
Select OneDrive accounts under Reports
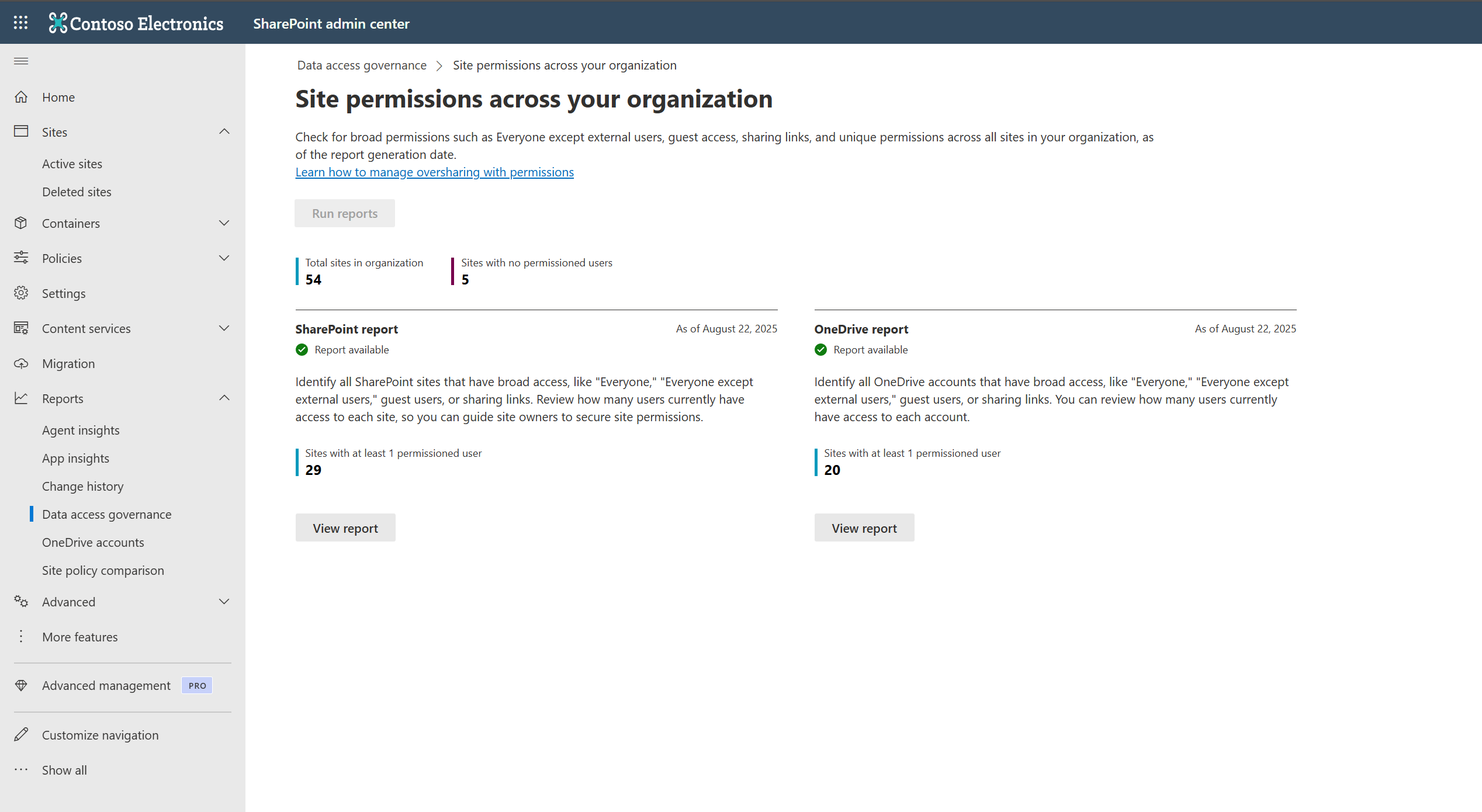tap(93, 542)
